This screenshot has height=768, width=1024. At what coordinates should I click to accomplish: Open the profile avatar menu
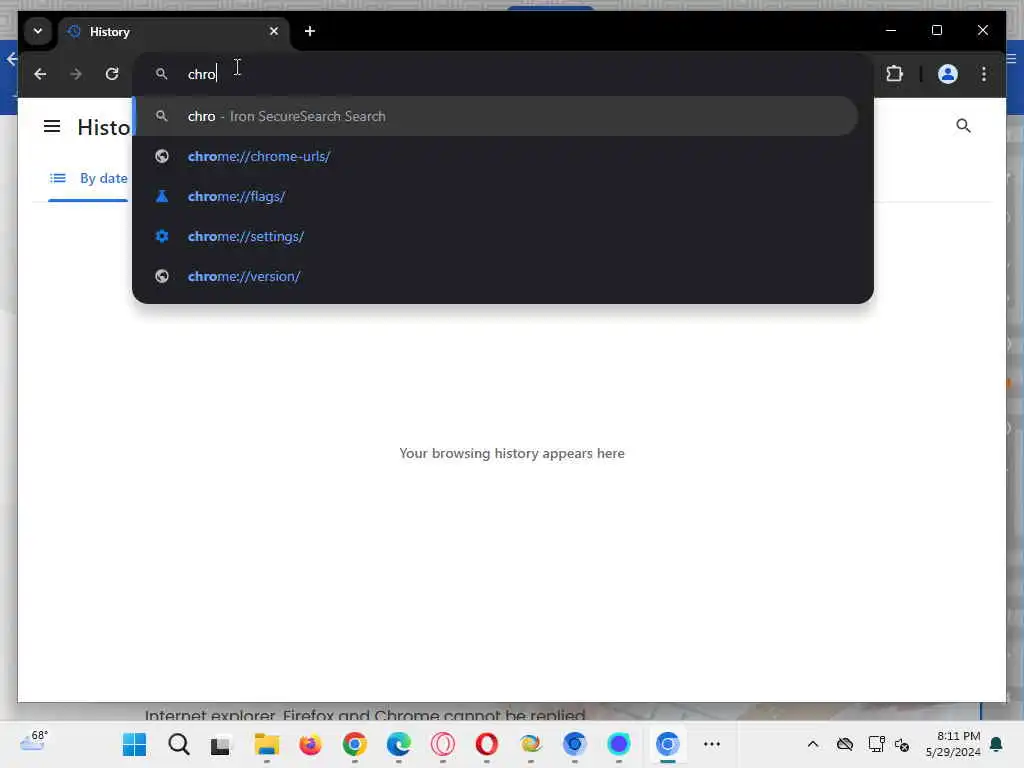[x=948, y=74]
